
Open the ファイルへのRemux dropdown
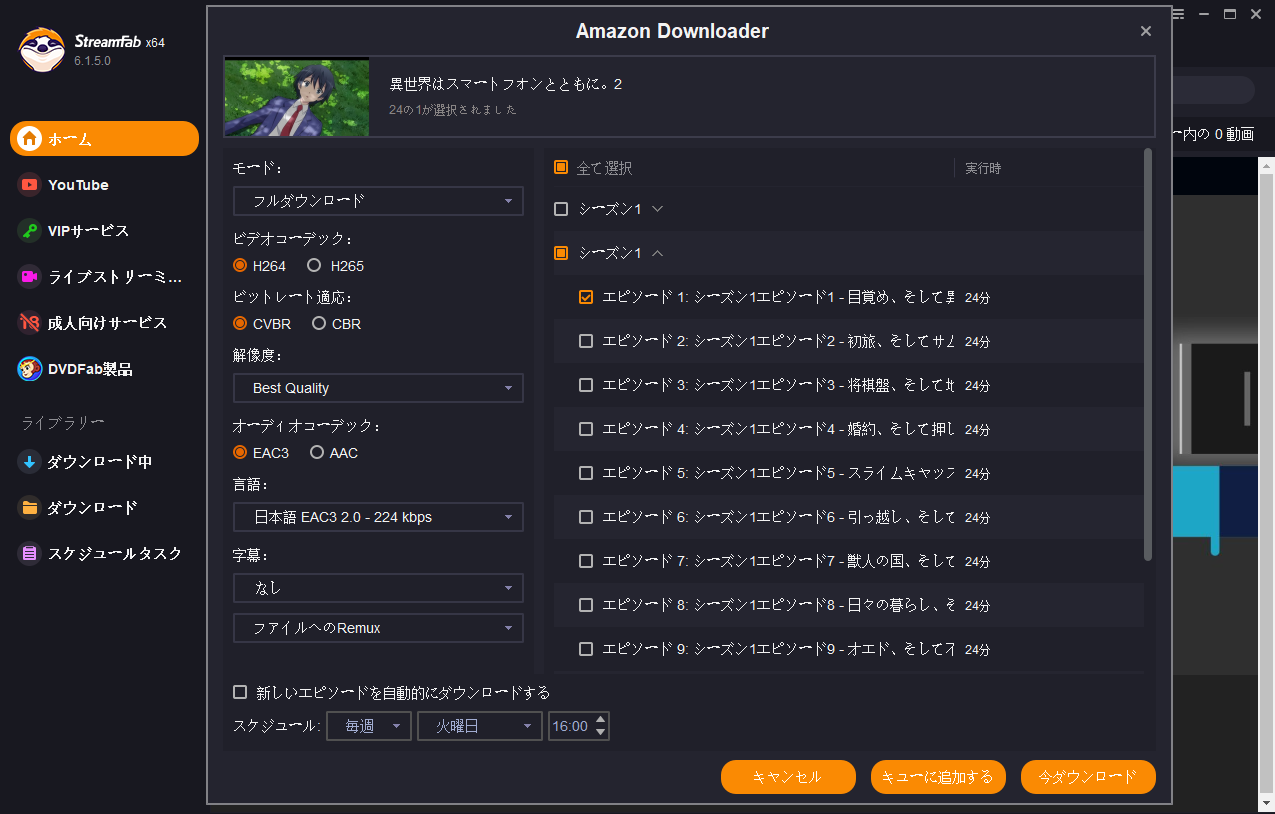tap(378, 628)
